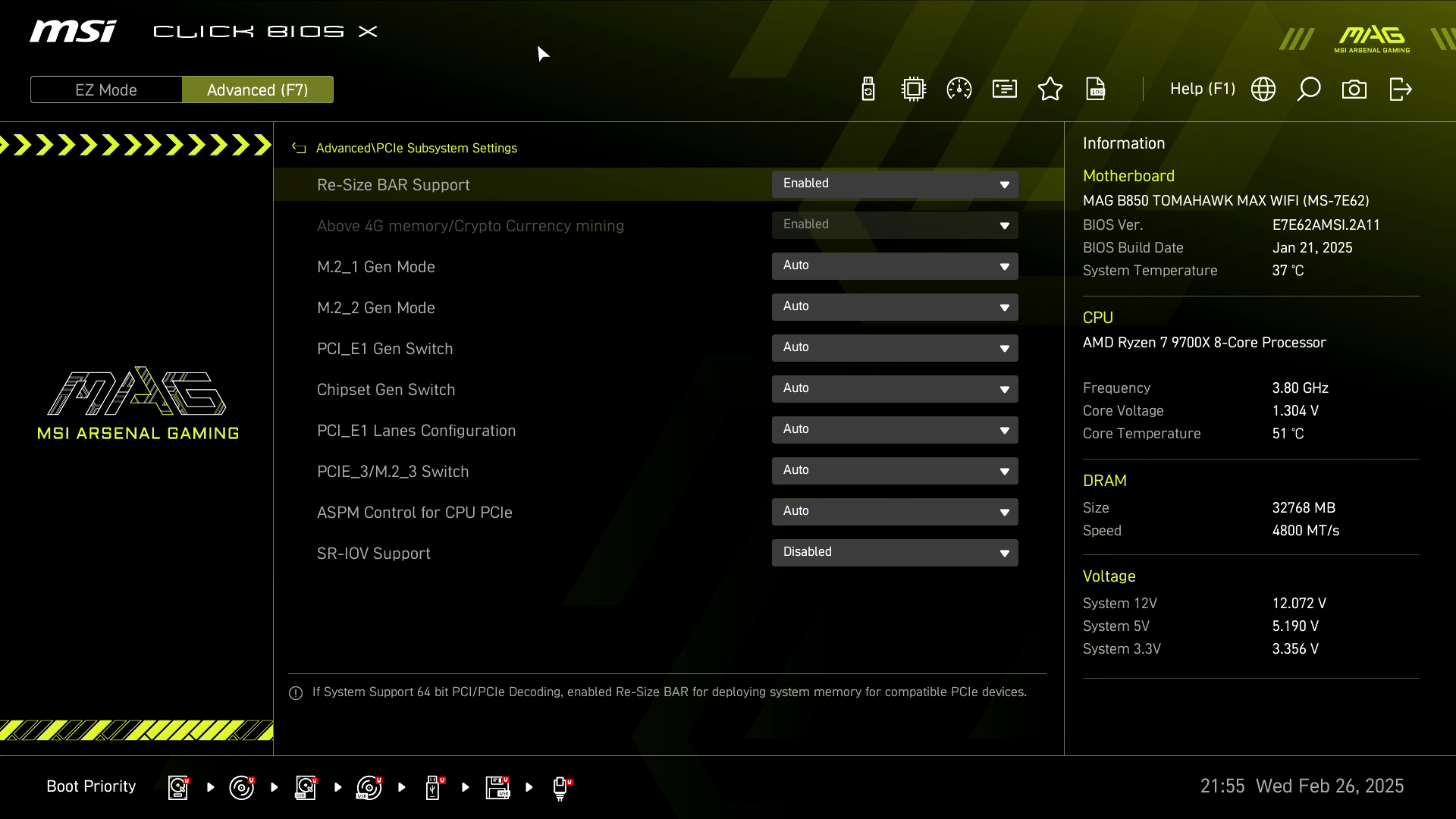Click the Motherboard heading in Information

tap(1128, 176)
